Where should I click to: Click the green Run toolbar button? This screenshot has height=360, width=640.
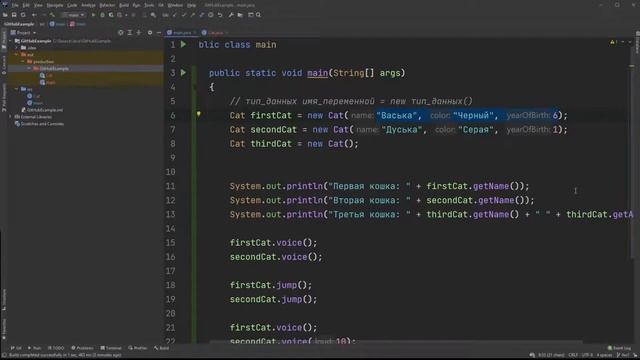pyautogui.click(x=93, y=15)
